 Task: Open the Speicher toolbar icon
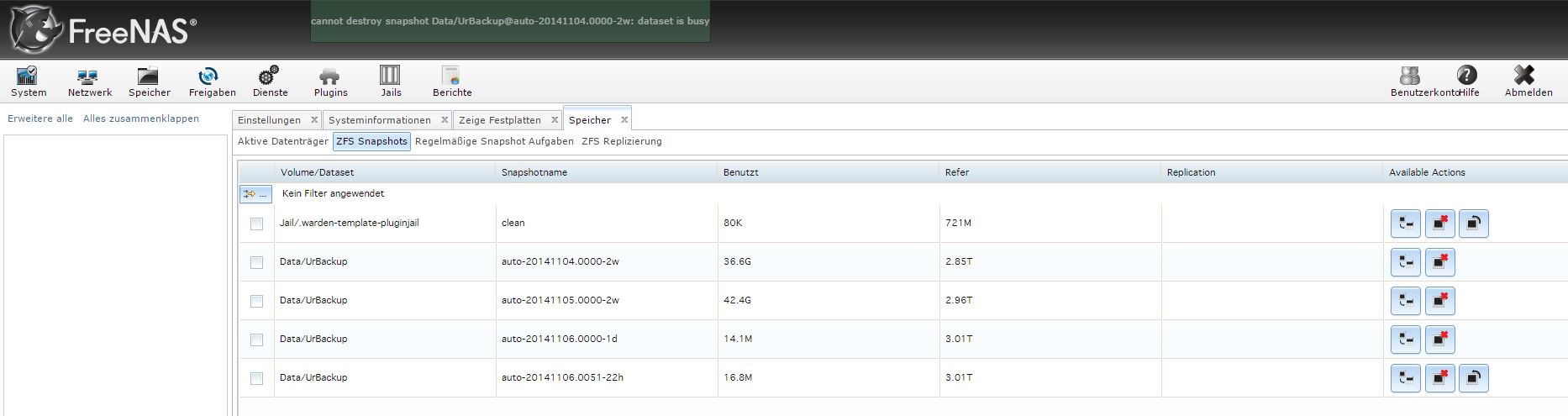point(149,82)
